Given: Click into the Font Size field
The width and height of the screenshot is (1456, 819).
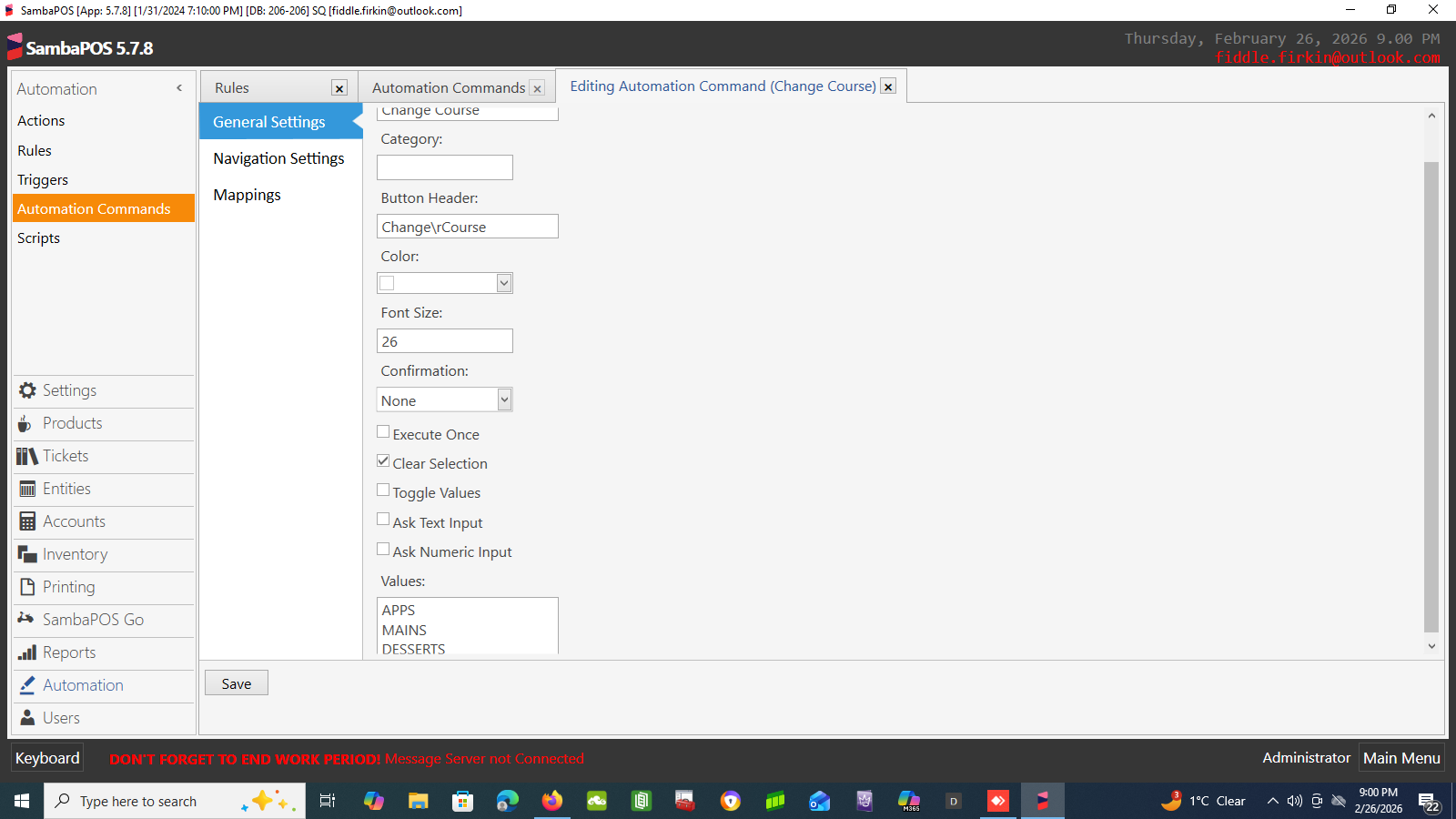Looking at the screenshot, I should (444, 341).
